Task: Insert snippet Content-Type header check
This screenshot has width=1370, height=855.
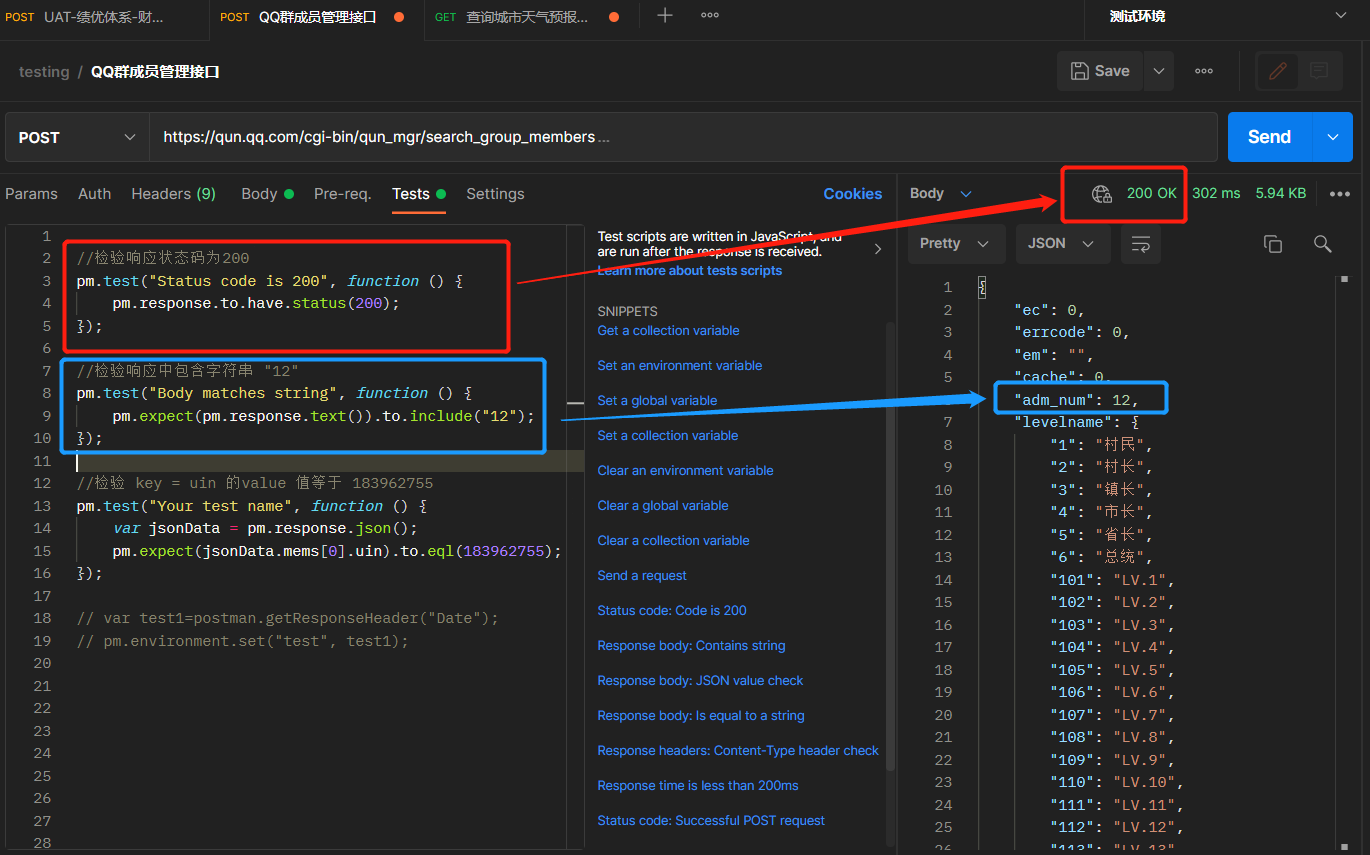Action: pos(738,751)
